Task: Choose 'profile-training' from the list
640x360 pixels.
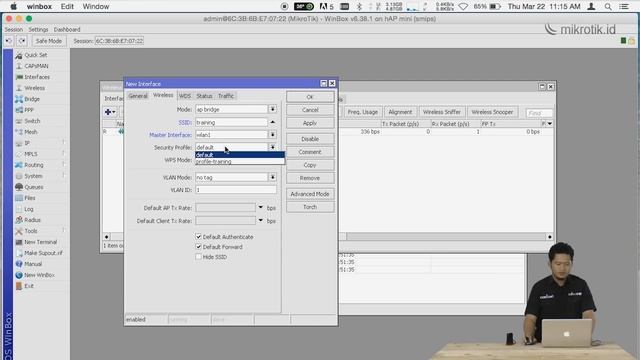Action: [240, 162]
